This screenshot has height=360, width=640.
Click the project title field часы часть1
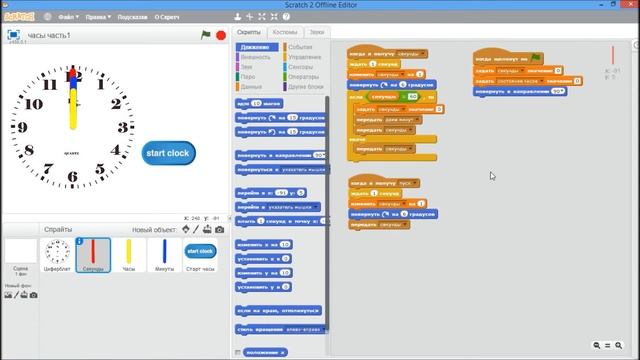click(49, 36)
